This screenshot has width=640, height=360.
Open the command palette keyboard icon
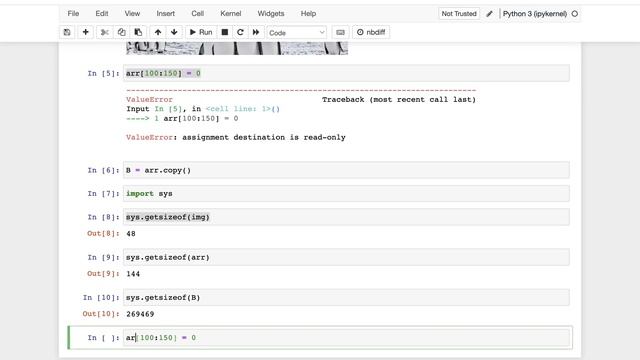coord(340,32)
